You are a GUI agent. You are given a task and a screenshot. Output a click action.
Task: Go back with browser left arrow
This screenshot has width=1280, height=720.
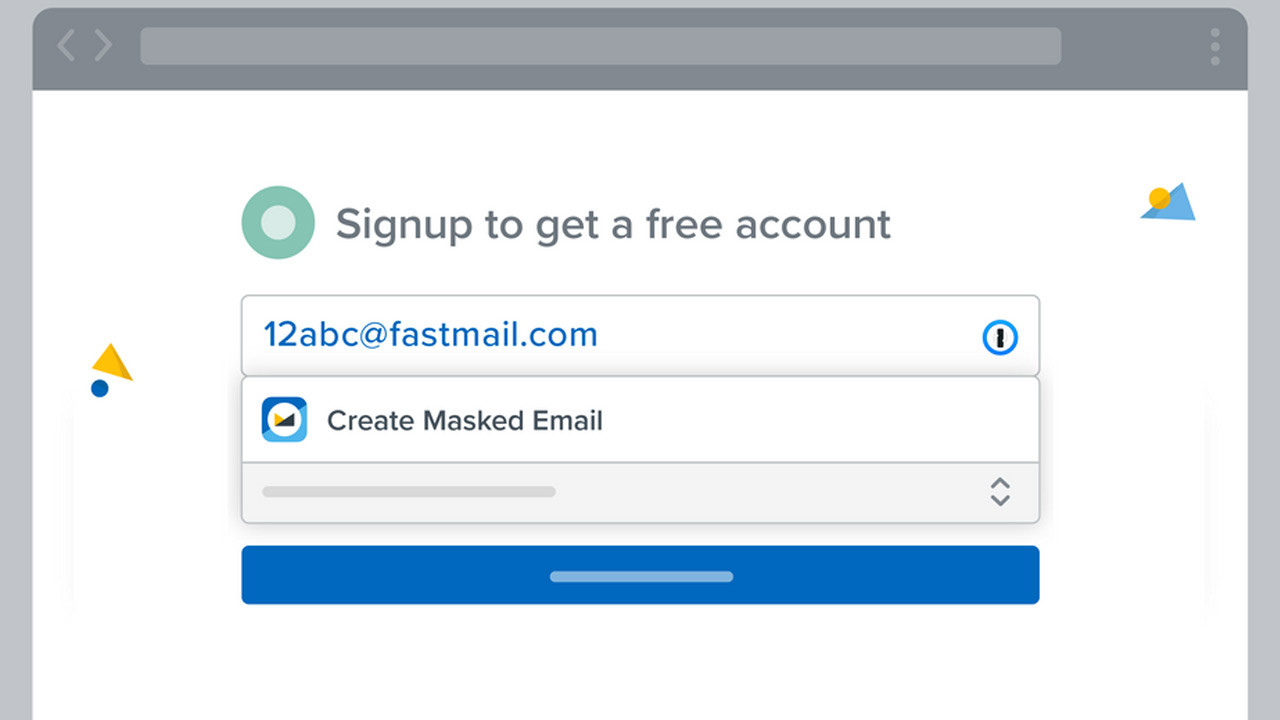(66, 46)
